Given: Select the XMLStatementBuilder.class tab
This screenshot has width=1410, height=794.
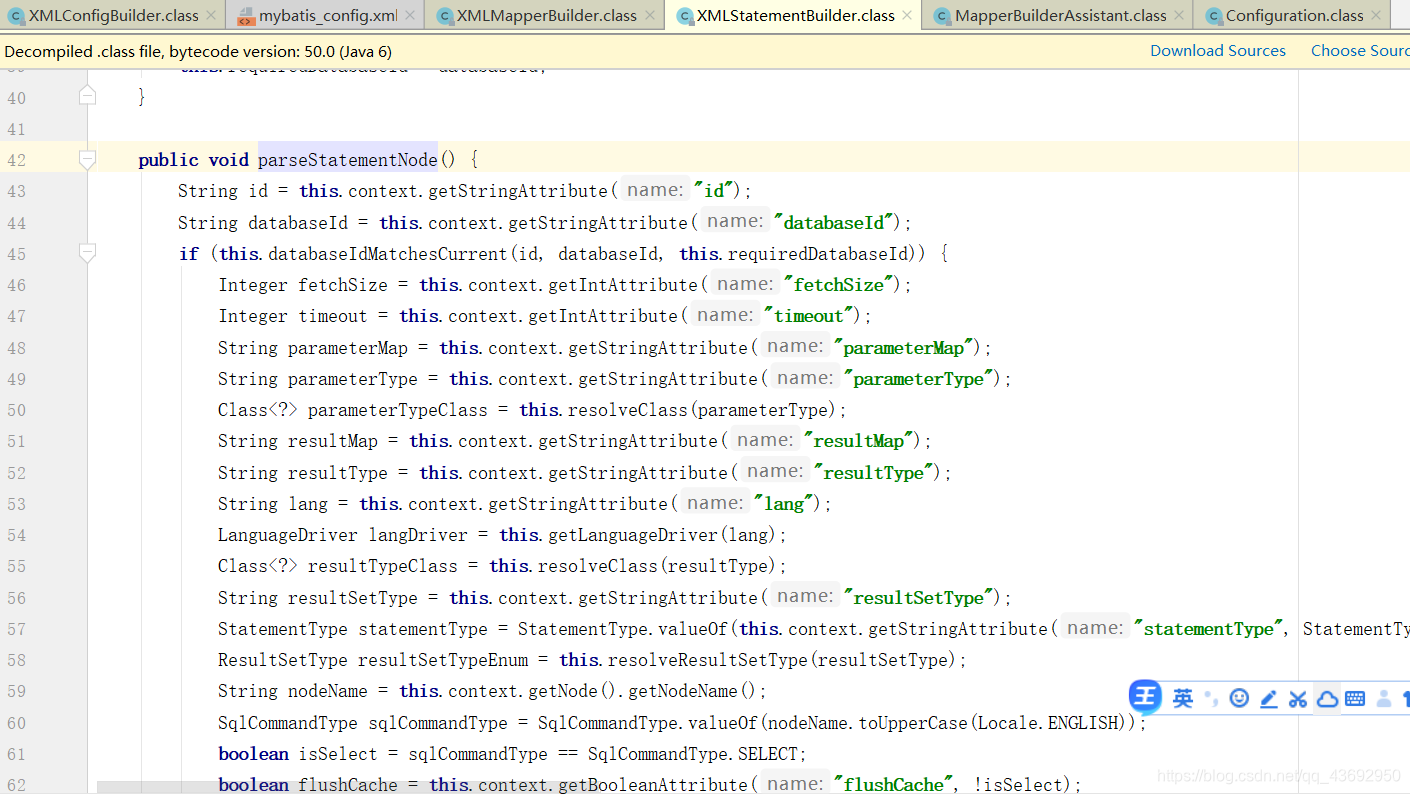Looking at the screenshot, I should (x=794, y=15).
